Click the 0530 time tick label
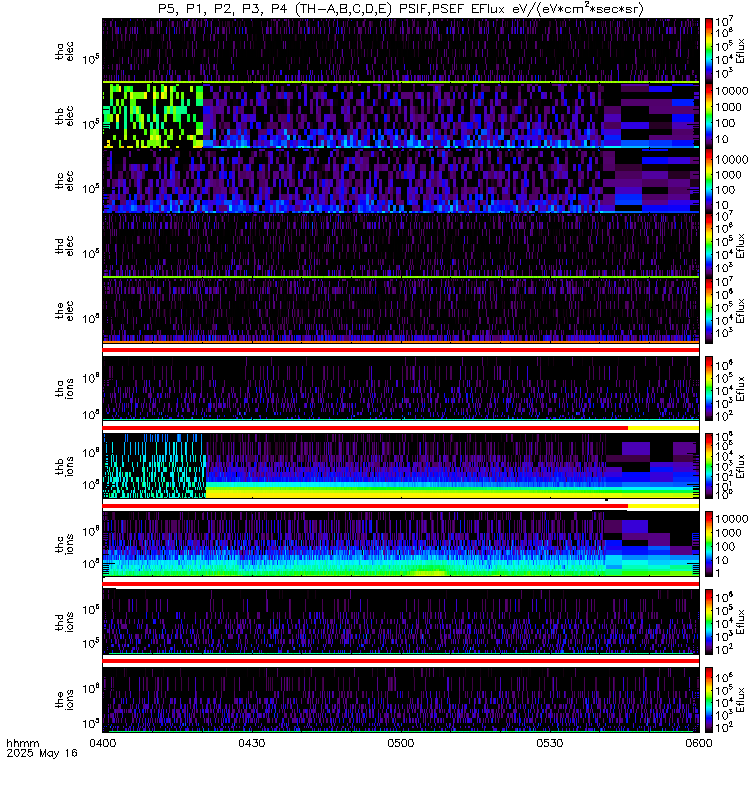Image resolution: width=750 pixels, height=800 pixels. pos(549,743)
